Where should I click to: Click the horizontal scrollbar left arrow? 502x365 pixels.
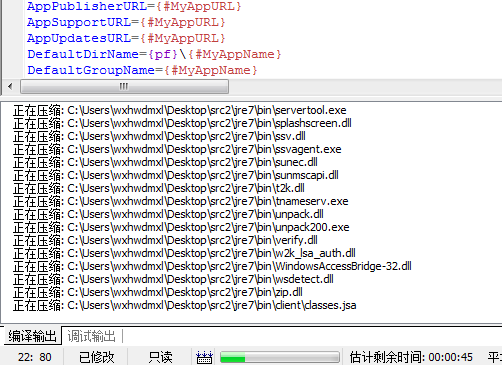10,87
